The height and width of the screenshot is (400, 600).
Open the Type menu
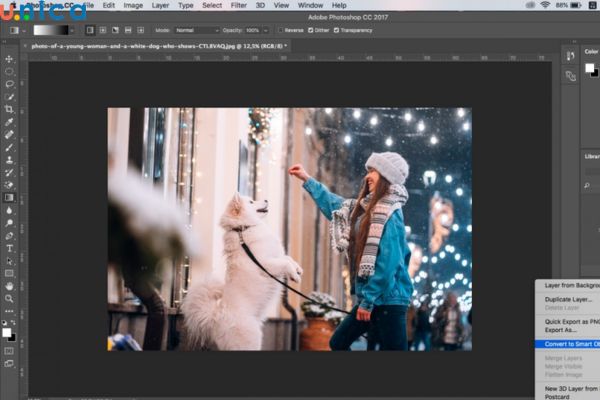coord(186,5)
